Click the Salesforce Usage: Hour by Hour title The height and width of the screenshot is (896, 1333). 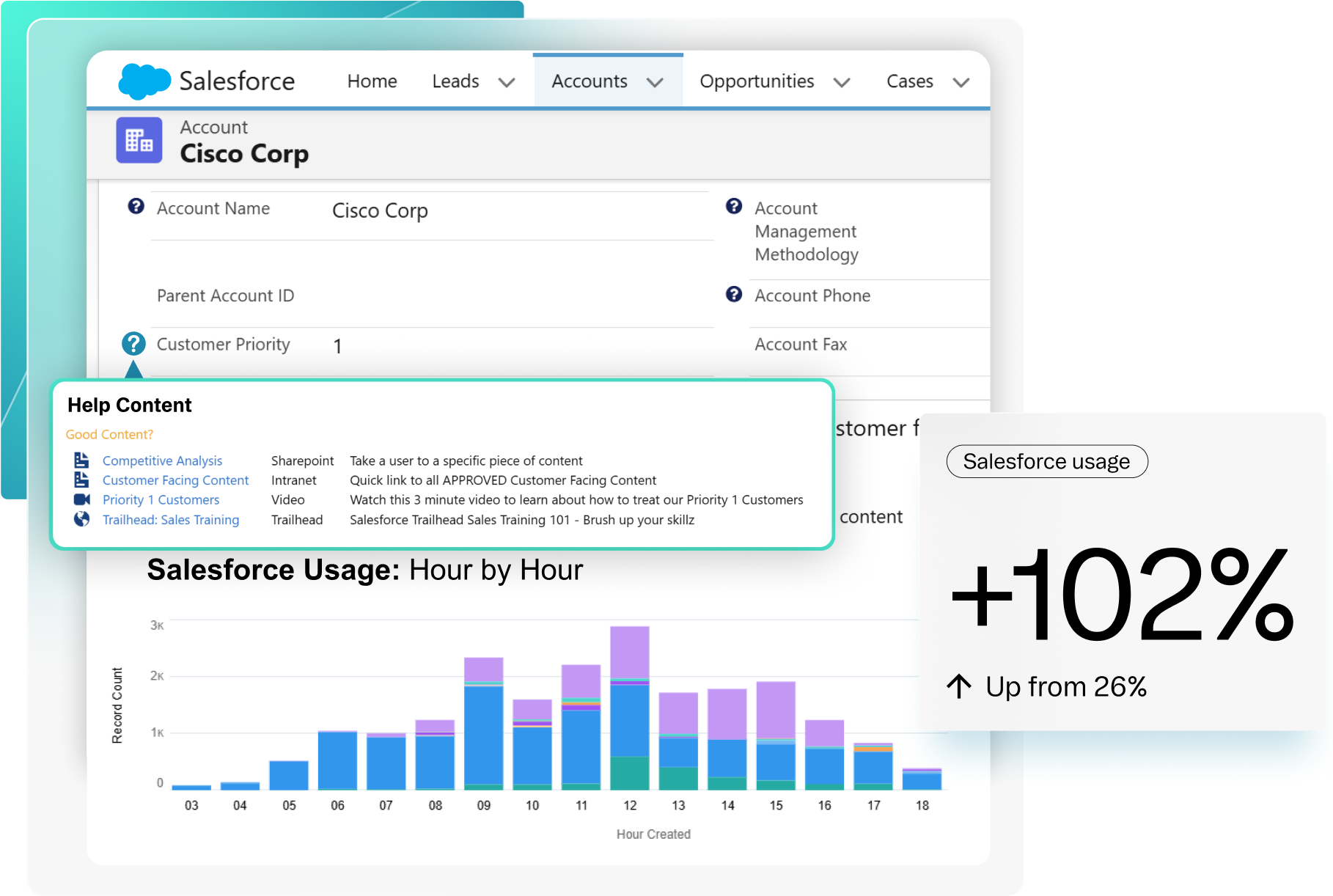[365, 570]
